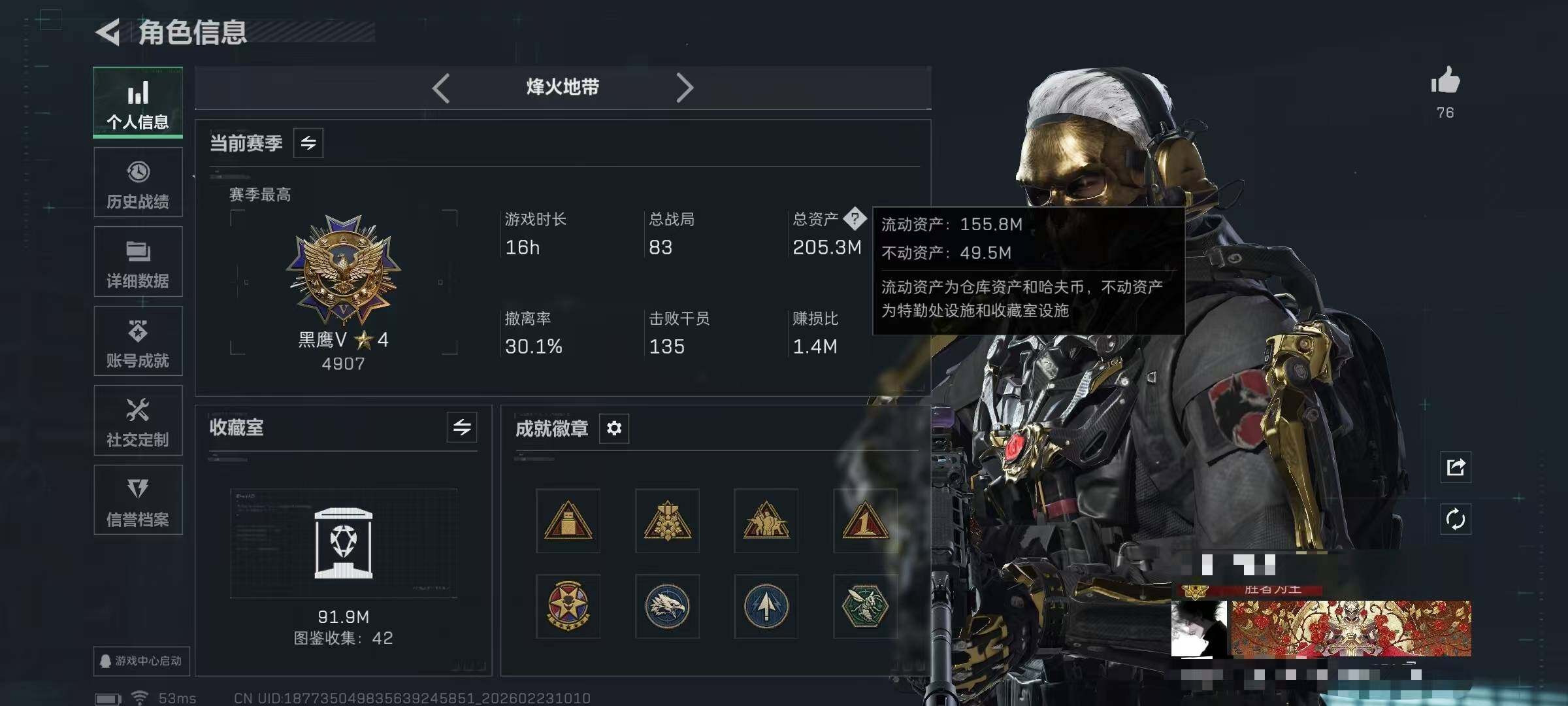The height and width of the screenshot is (706, 1568).
Task: Give a thumbs-up like to this profile
Action: tap(1445, 81)
